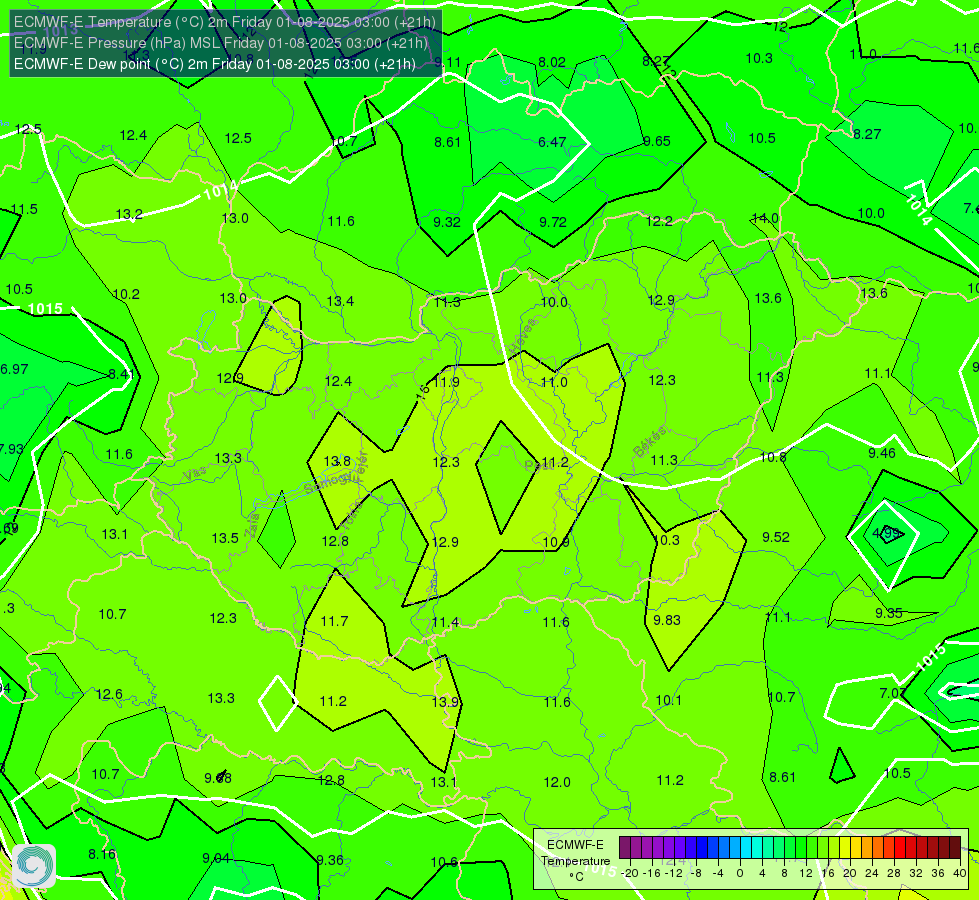The image size is (979, 900).
Task: Click the 10.1 temperature value
Action: [x=669, y=700]
